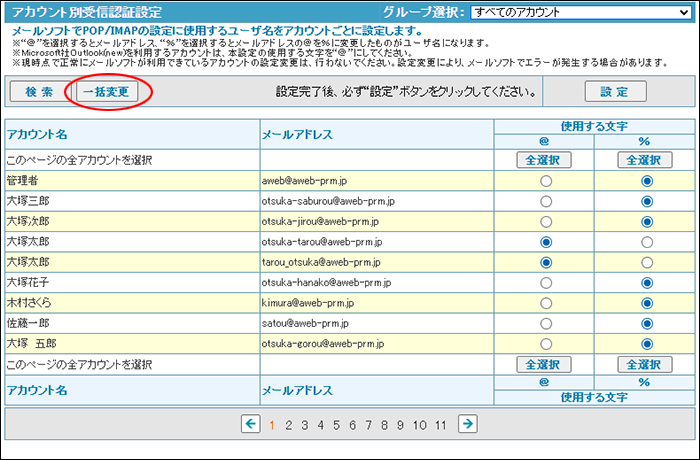Select % radio for otsuka-tarou account
The width and height of the screenshot is (700, 460).
[645, 242]
